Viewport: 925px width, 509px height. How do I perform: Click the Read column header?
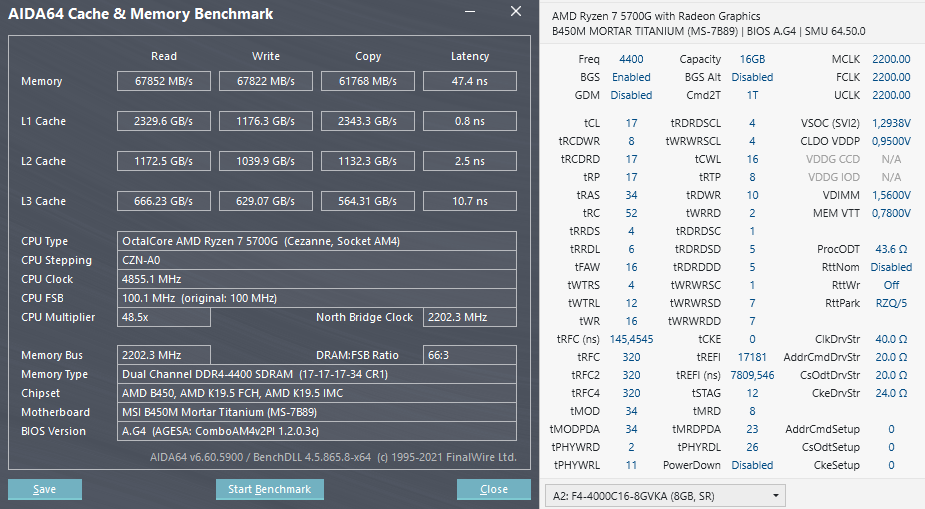(x=164, y=56)
